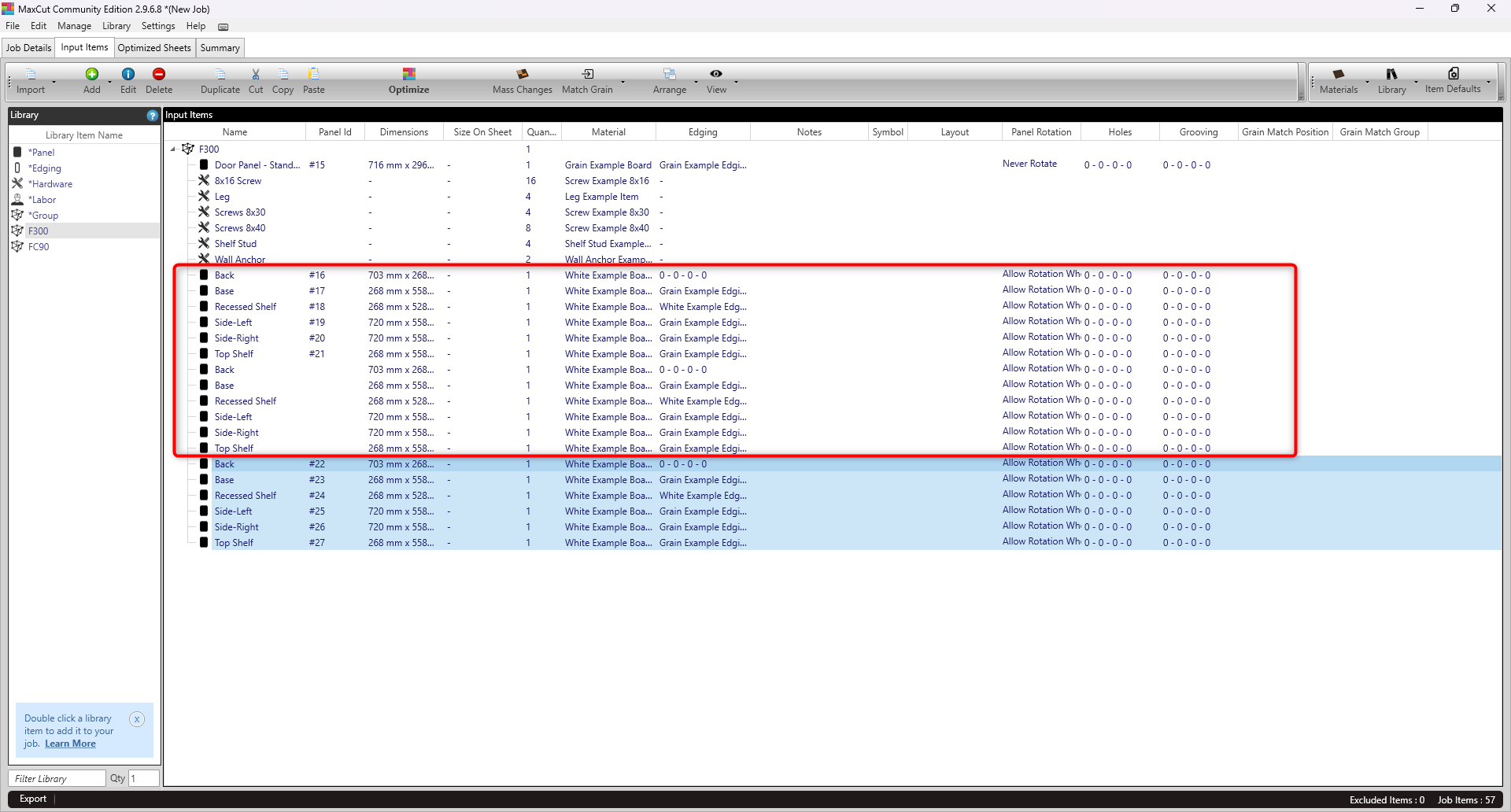Viewport: 1511px width, 812px height.
Task: Open the Settings menu
Action: click(x=158, y=26)
